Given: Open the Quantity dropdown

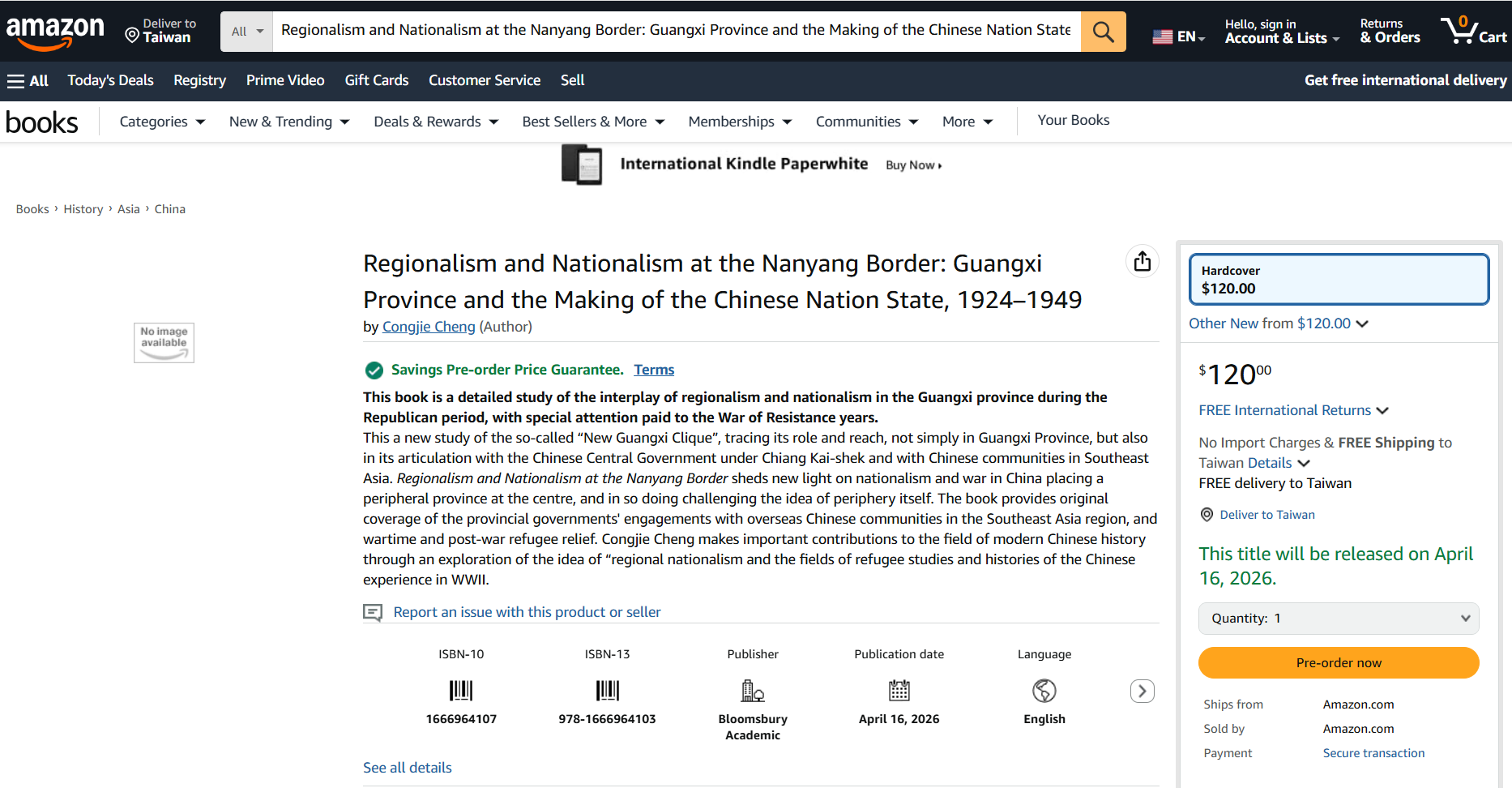Looking at the screenshot, I should coord(1338,619).
